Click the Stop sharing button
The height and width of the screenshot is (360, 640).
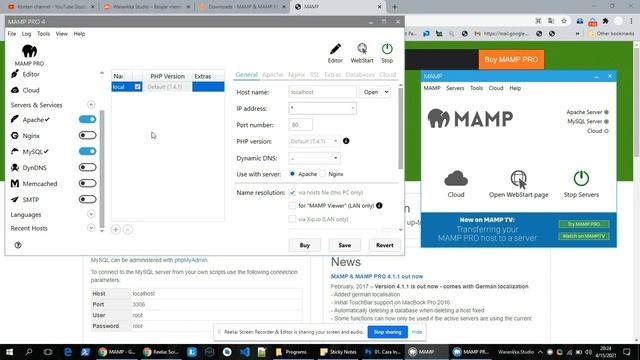[387, 332]
